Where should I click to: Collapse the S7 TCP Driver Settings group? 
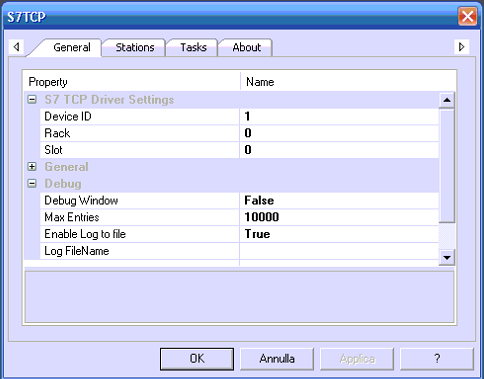[x=32, y=99]
